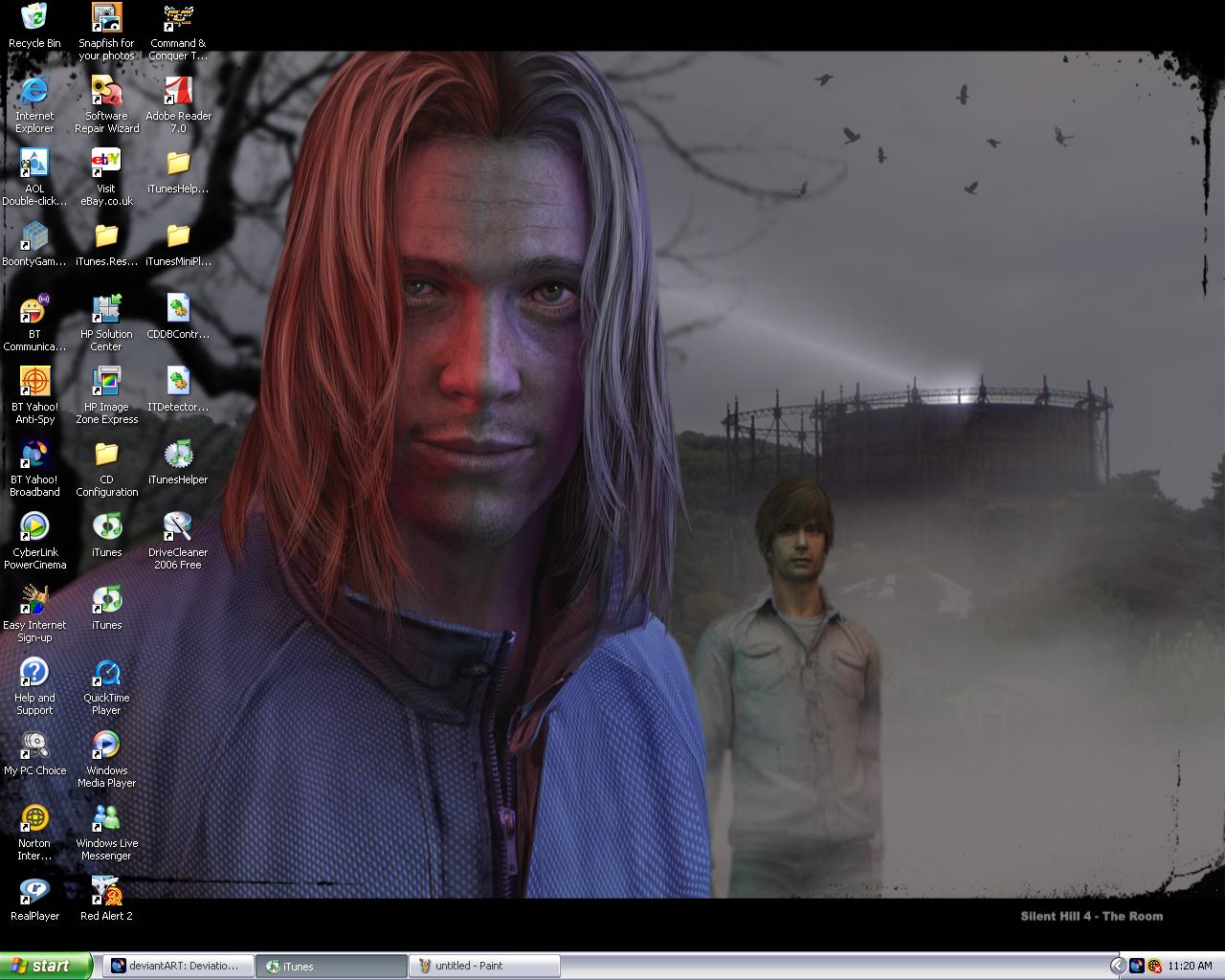Select the HP Image Zone Express icon
The width and height of the screenshot is (1225, 980).
(x=106, y=395)
